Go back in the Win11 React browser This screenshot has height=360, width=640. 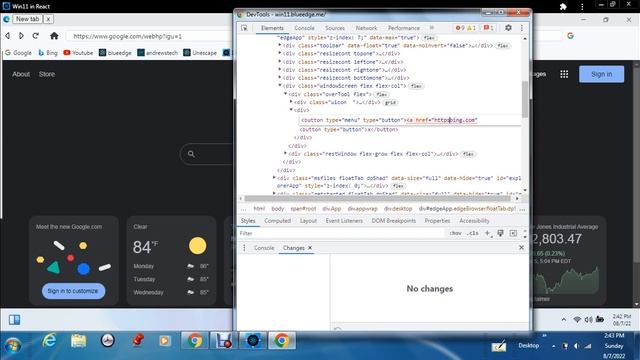8,36
